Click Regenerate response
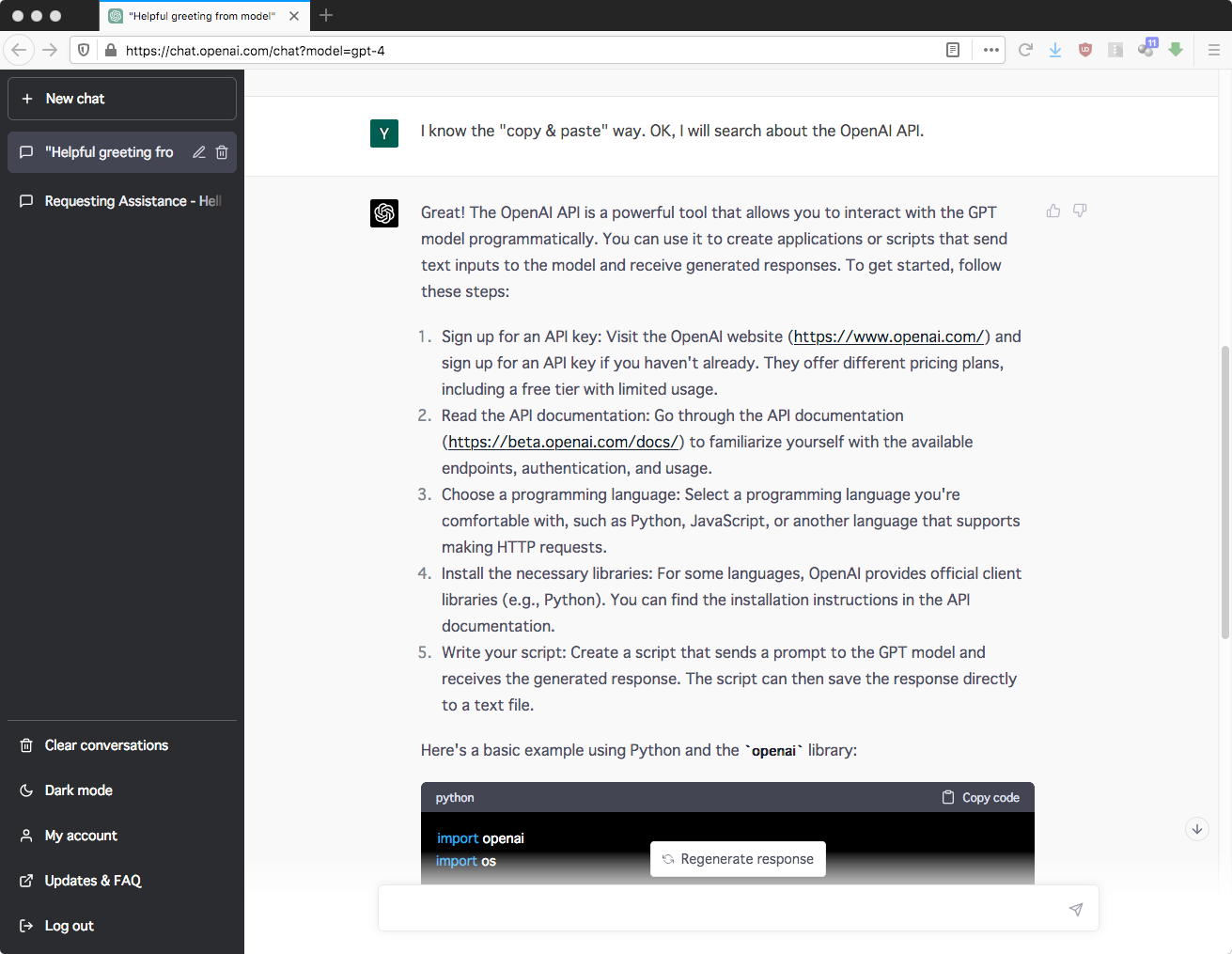Image resolution: width=1232 pixels, height=954 pixels. click(738, 859)
